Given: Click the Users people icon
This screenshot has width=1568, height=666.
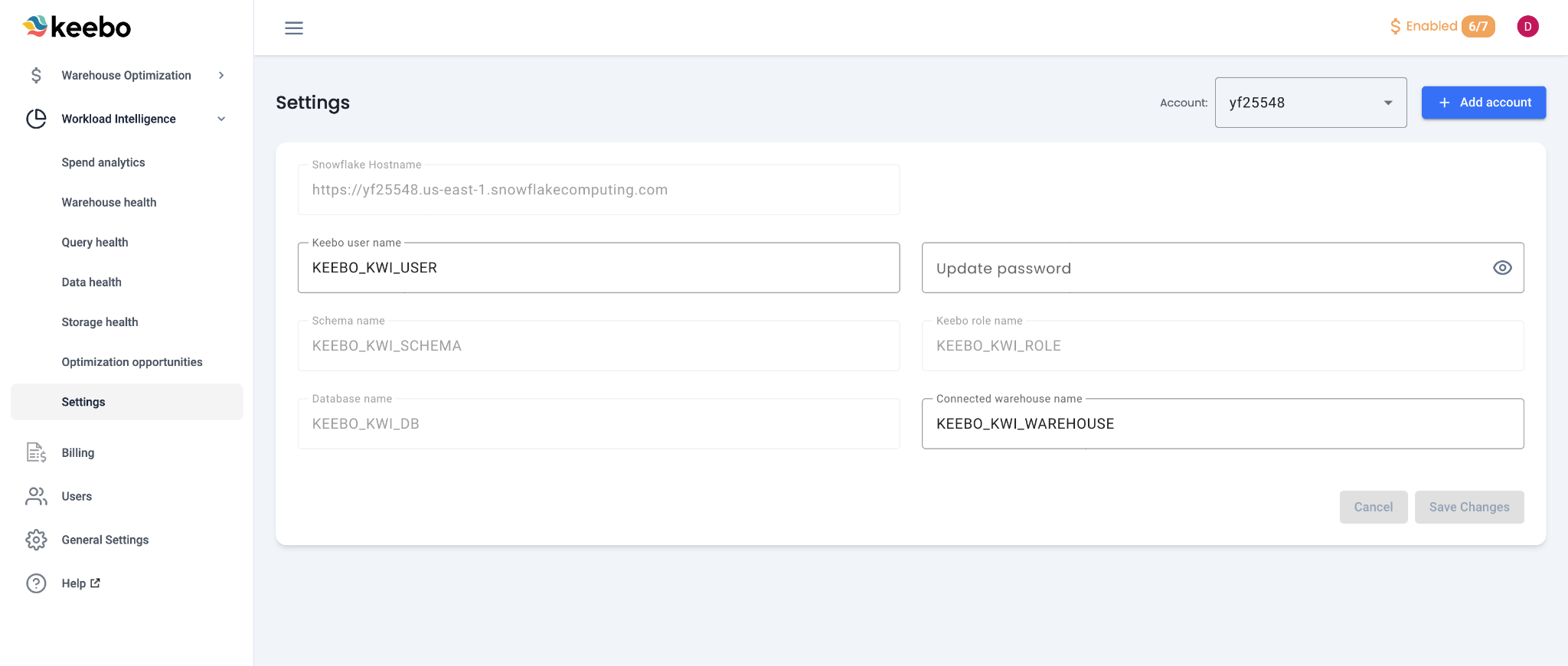Looking at the screenshot, I should 36,496.
